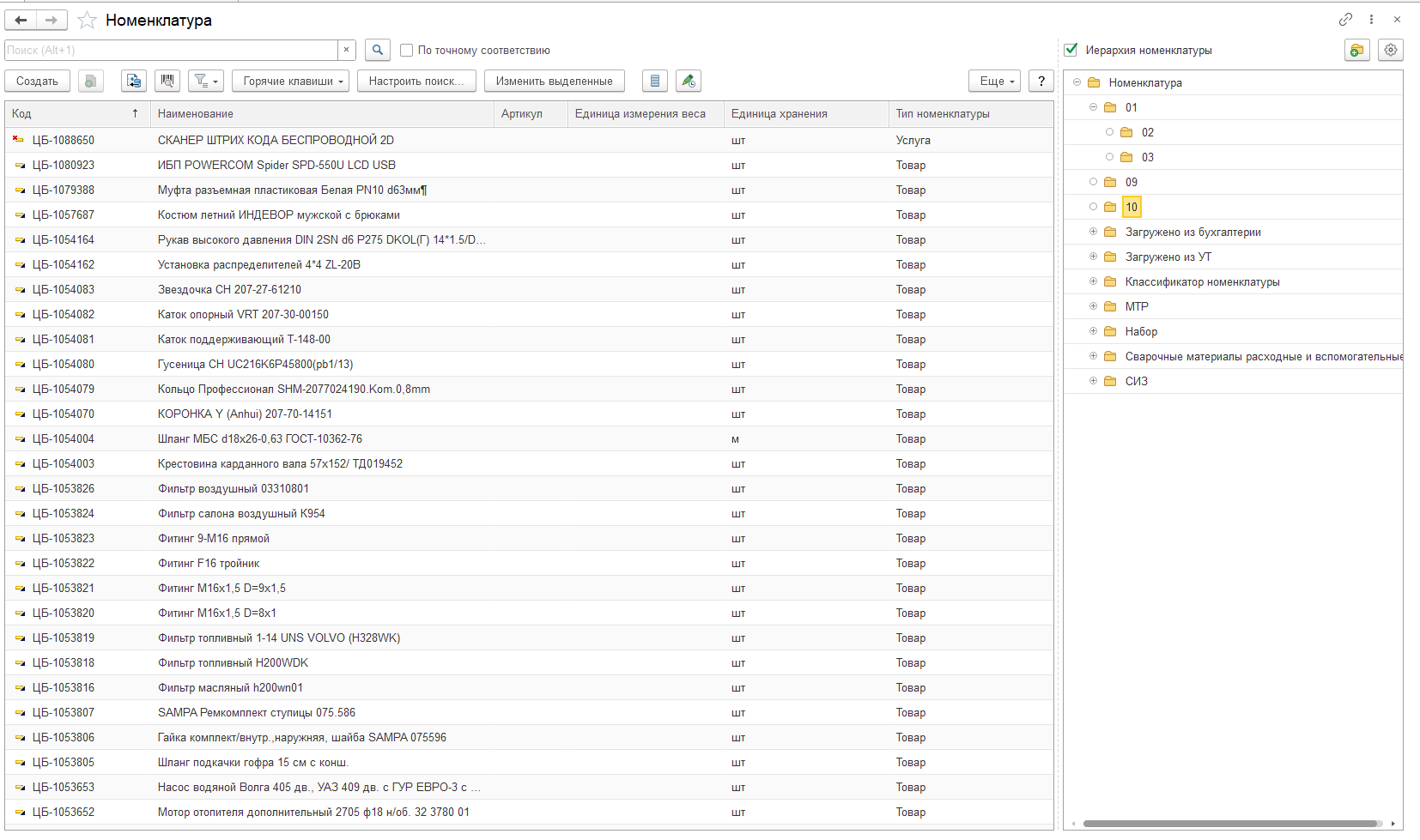Open the filter funnel dropdown
The image size is (1420, 840).
pos(205,81)
